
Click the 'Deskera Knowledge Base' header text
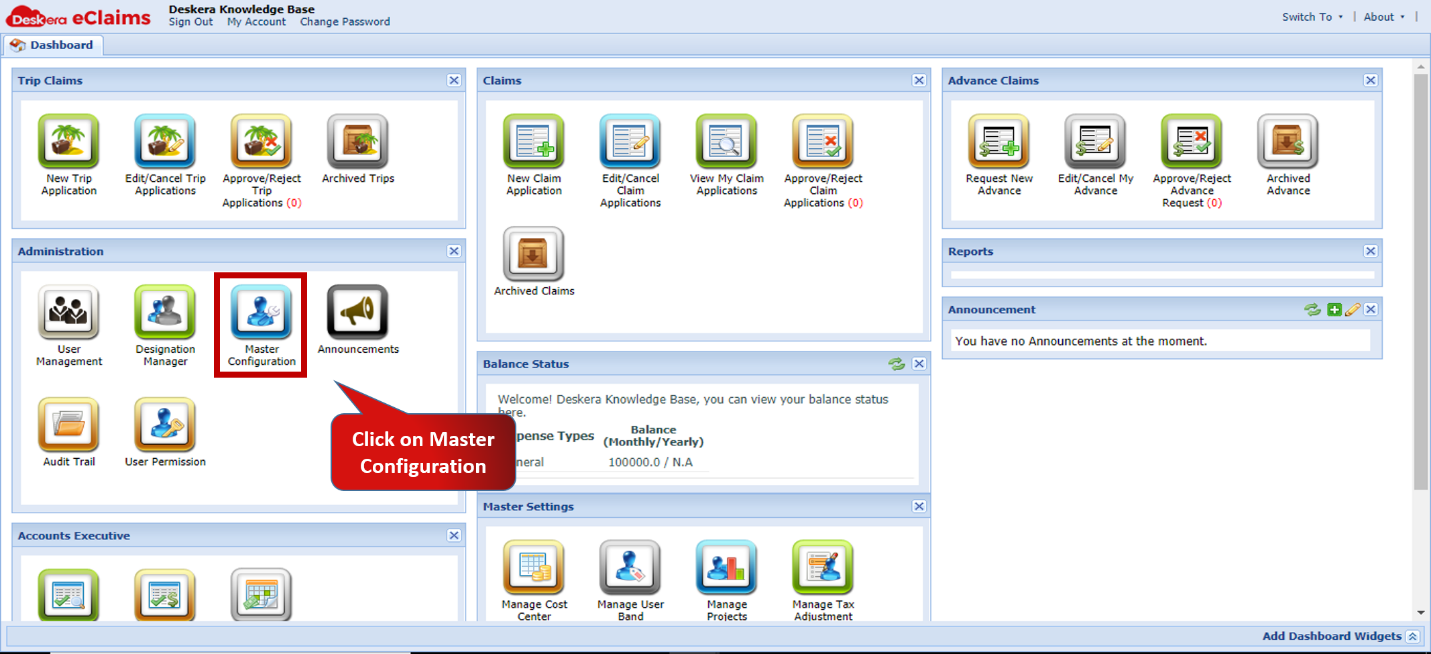241,9
